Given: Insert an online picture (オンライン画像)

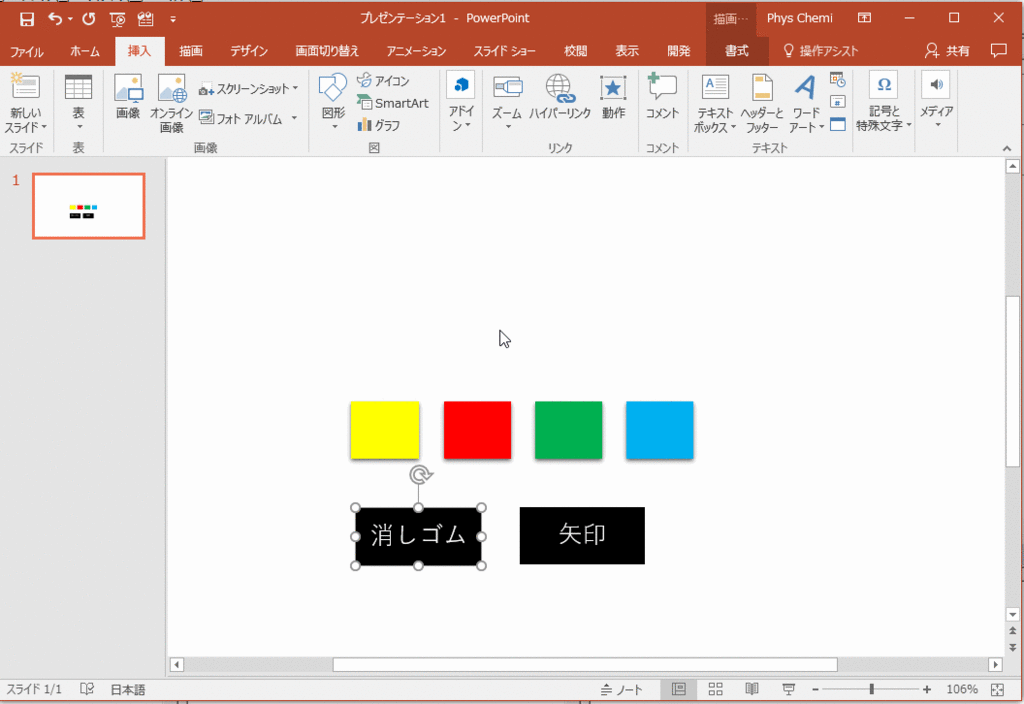Looking at the screenshot, I should tap(171, 103).
